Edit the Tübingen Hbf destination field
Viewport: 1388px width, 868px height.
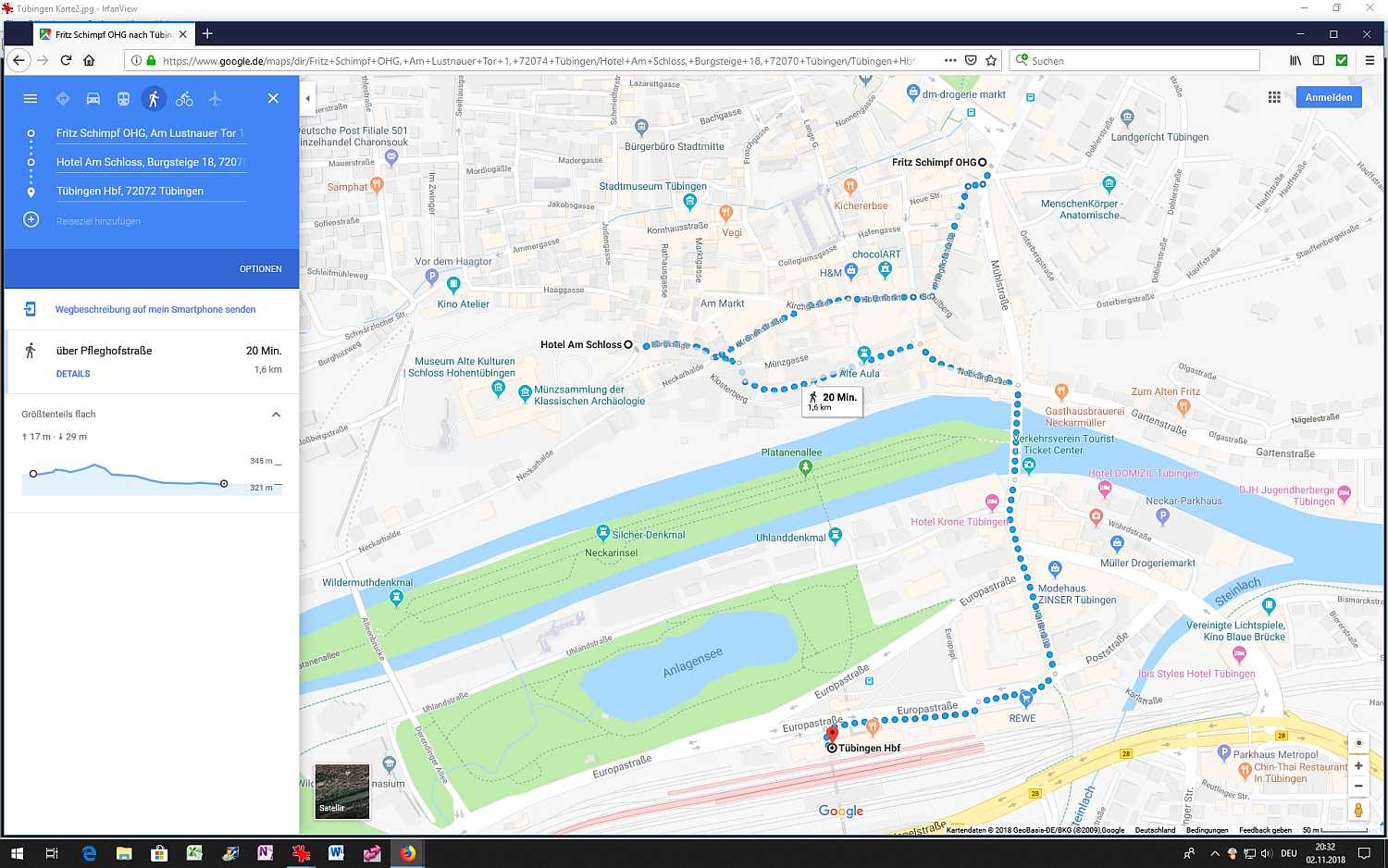coord(151,191)
